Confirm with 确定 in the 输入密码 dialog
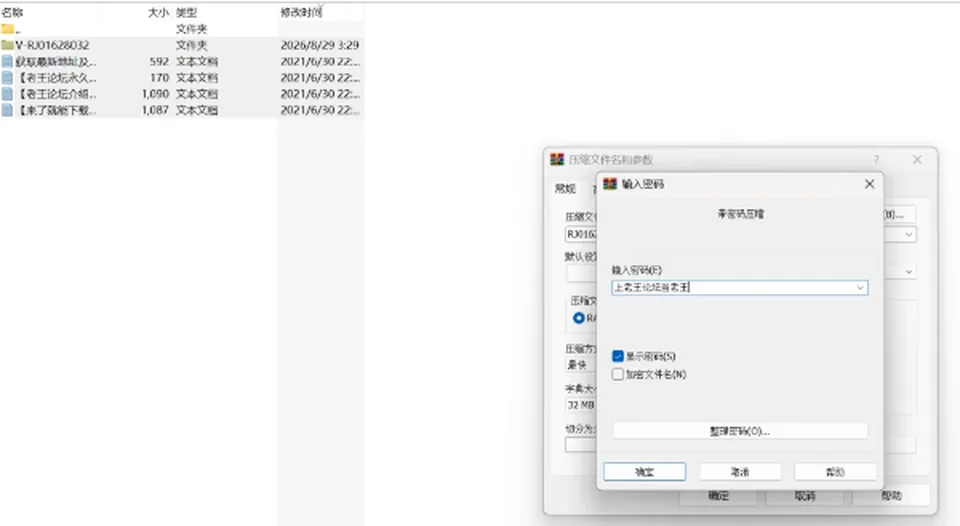The width and height of the screenshot is (960, 526). [645, 472]
